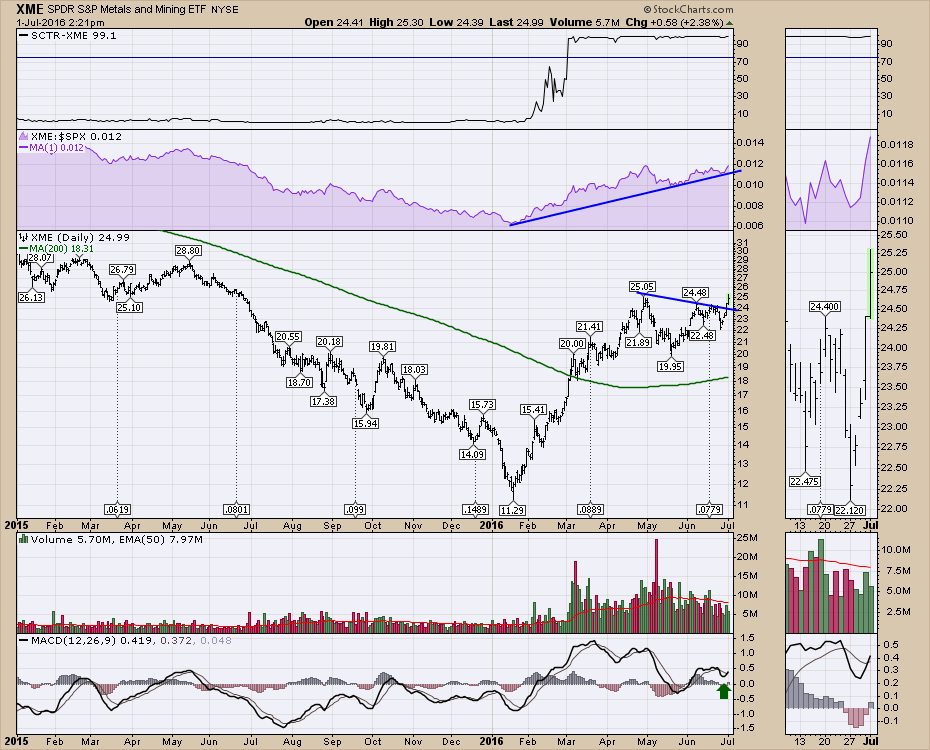Click the 19.95 low price label
Viewport: 930px width, 750px height.
coord(670,366)
